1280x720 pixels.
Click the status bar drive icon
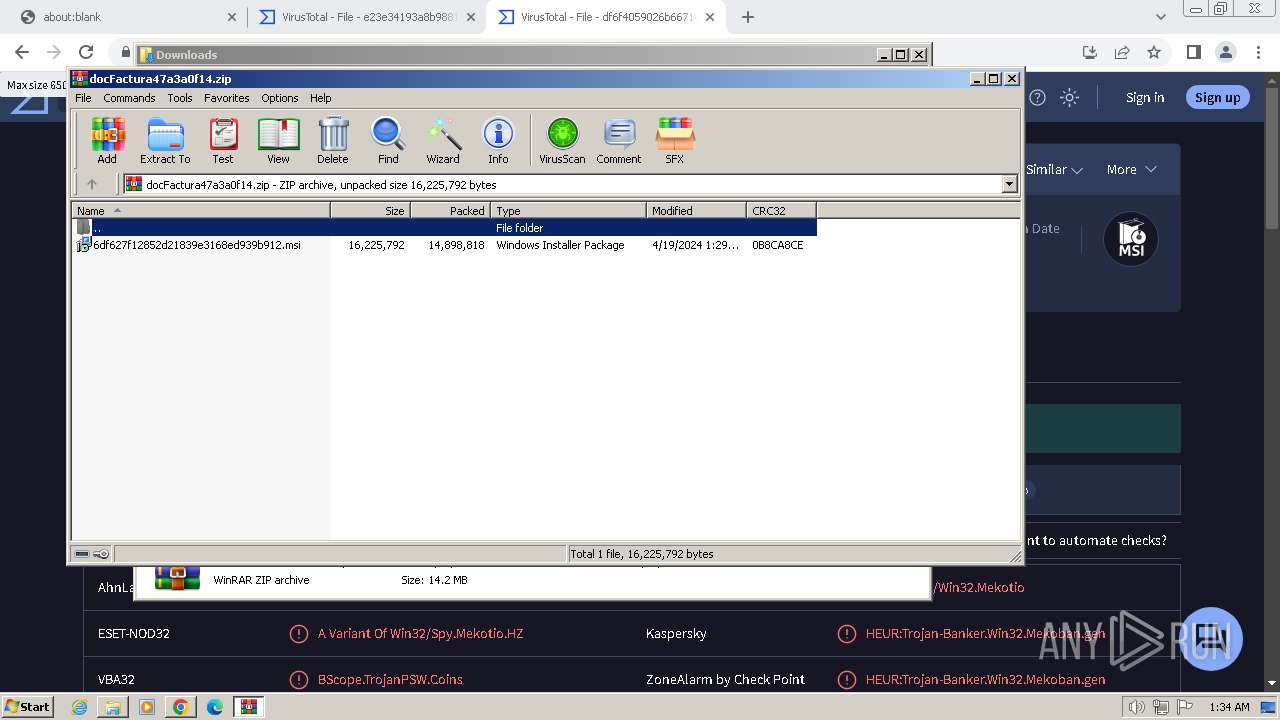[x=82, y=553]
